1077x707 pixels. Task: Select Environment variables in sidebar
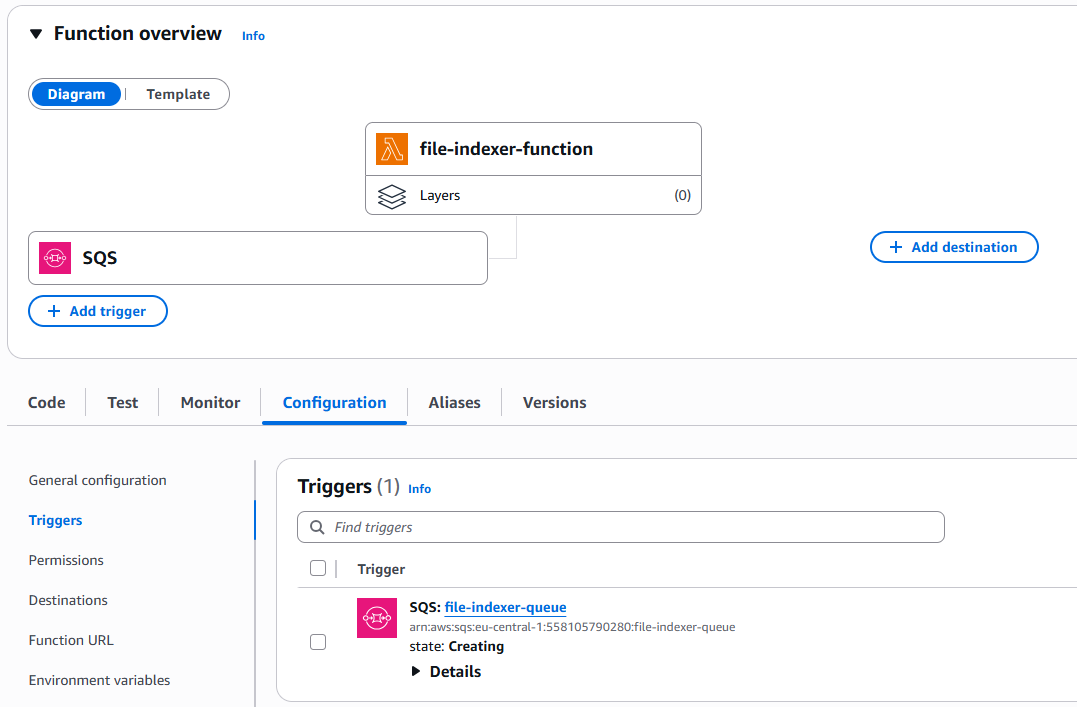click(99, 680)
